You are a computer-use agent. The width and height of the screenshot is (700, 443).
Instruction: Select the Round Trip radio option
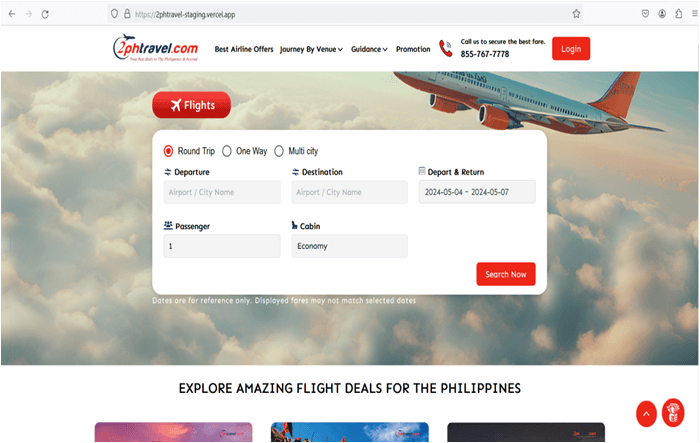(x=168, y=151)
